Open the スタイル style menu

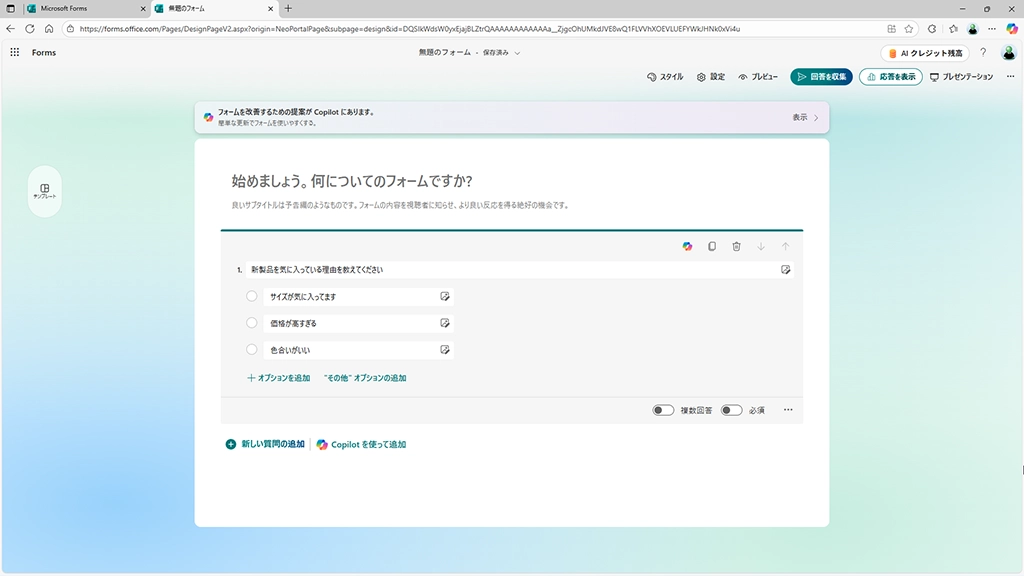coord(665,77)
